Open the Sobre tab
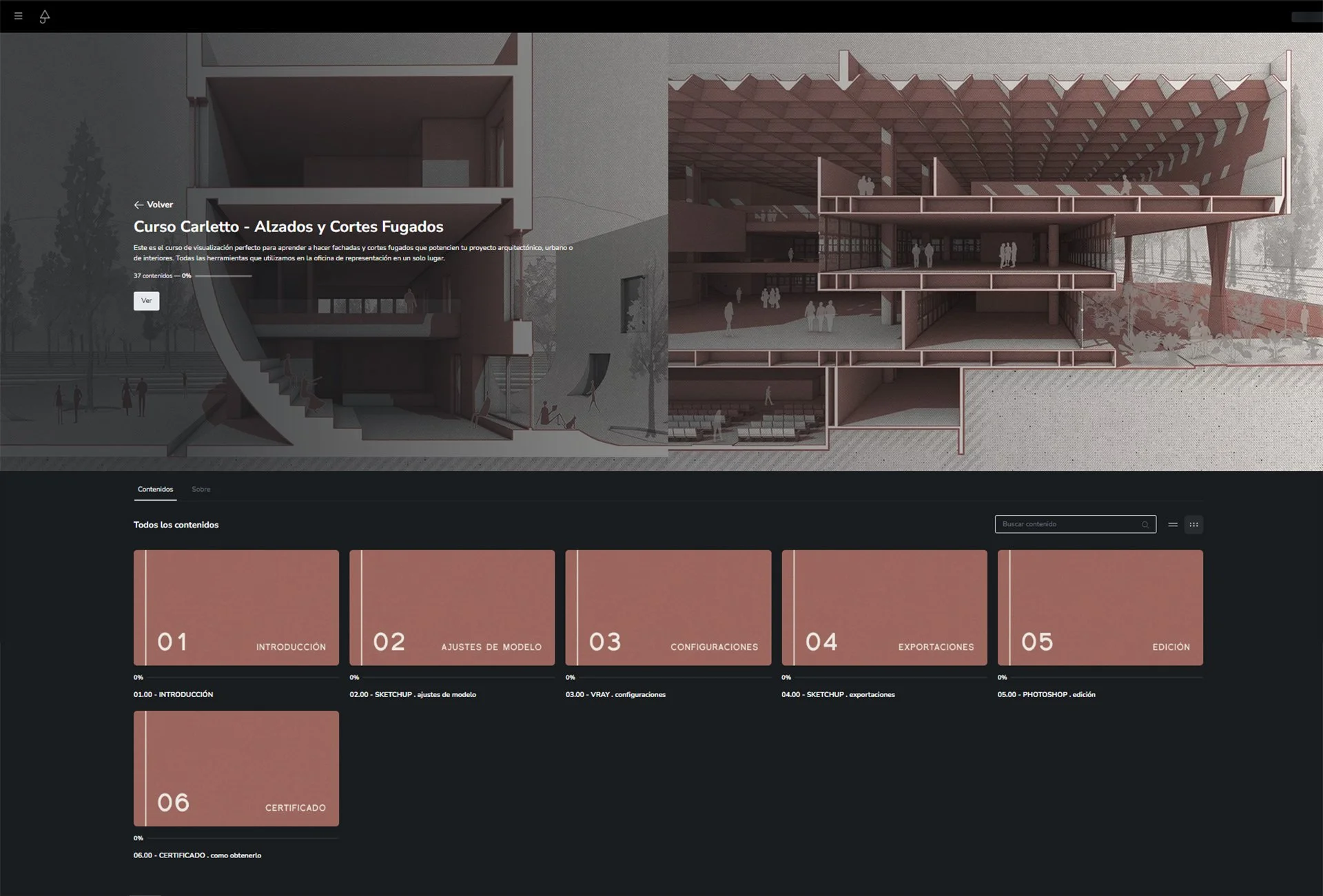The width and height of the screenshot is (1323, 896). click(x=201, y=490)
